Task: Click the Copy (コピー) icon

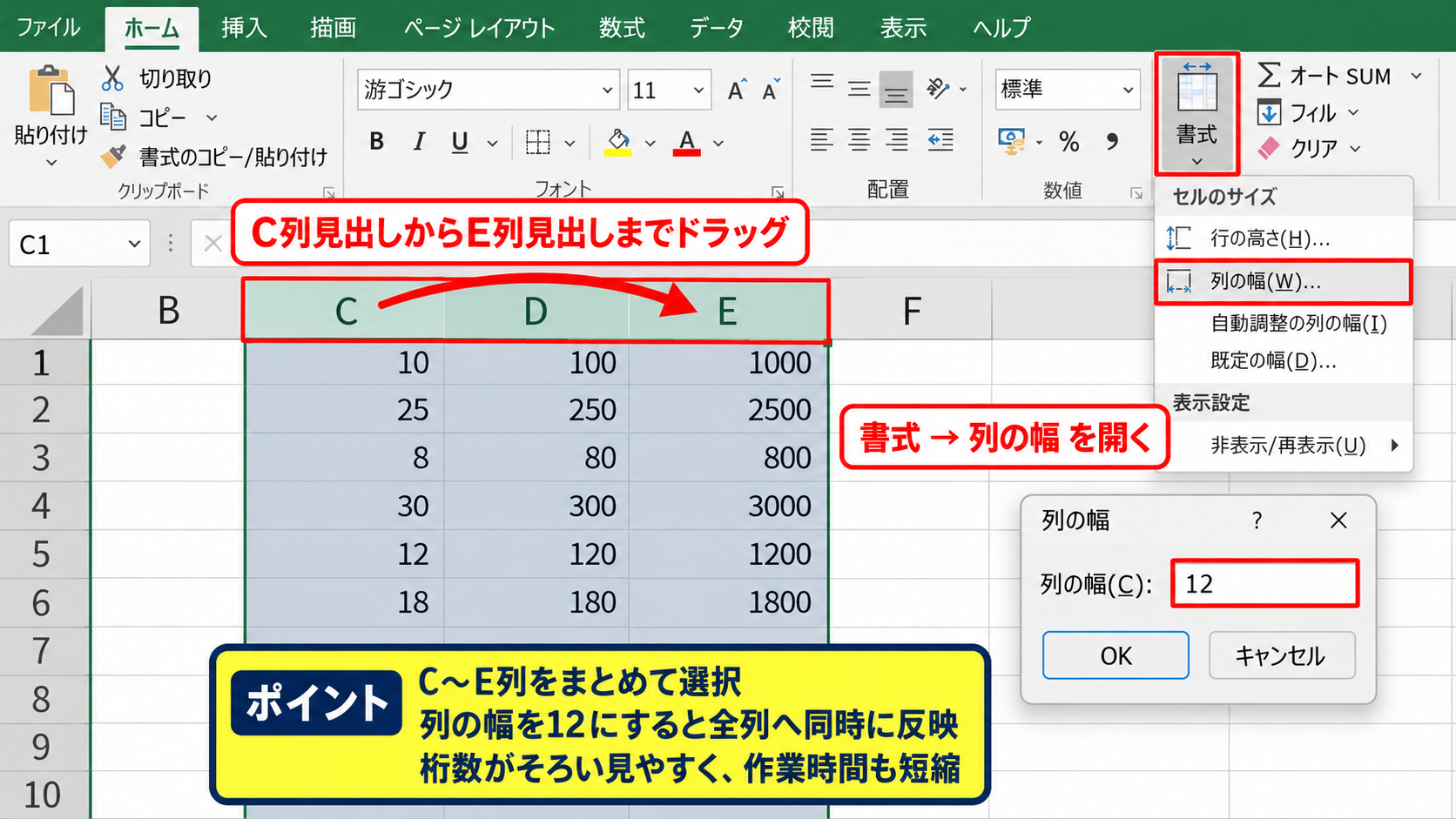Action: tap(113, 117)
